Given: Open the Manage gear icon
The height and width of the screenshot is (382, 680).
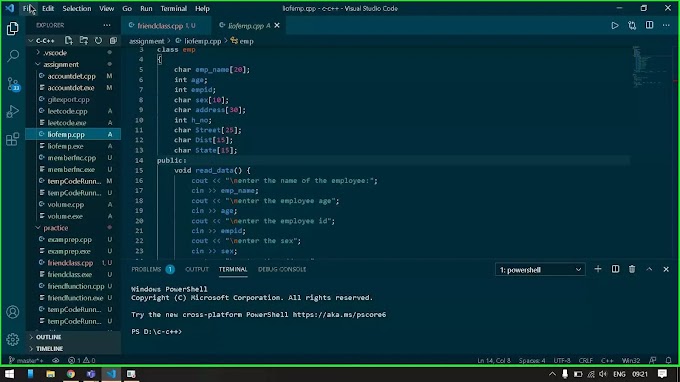Looking at the screenshot, I should [x=13, y=339].
